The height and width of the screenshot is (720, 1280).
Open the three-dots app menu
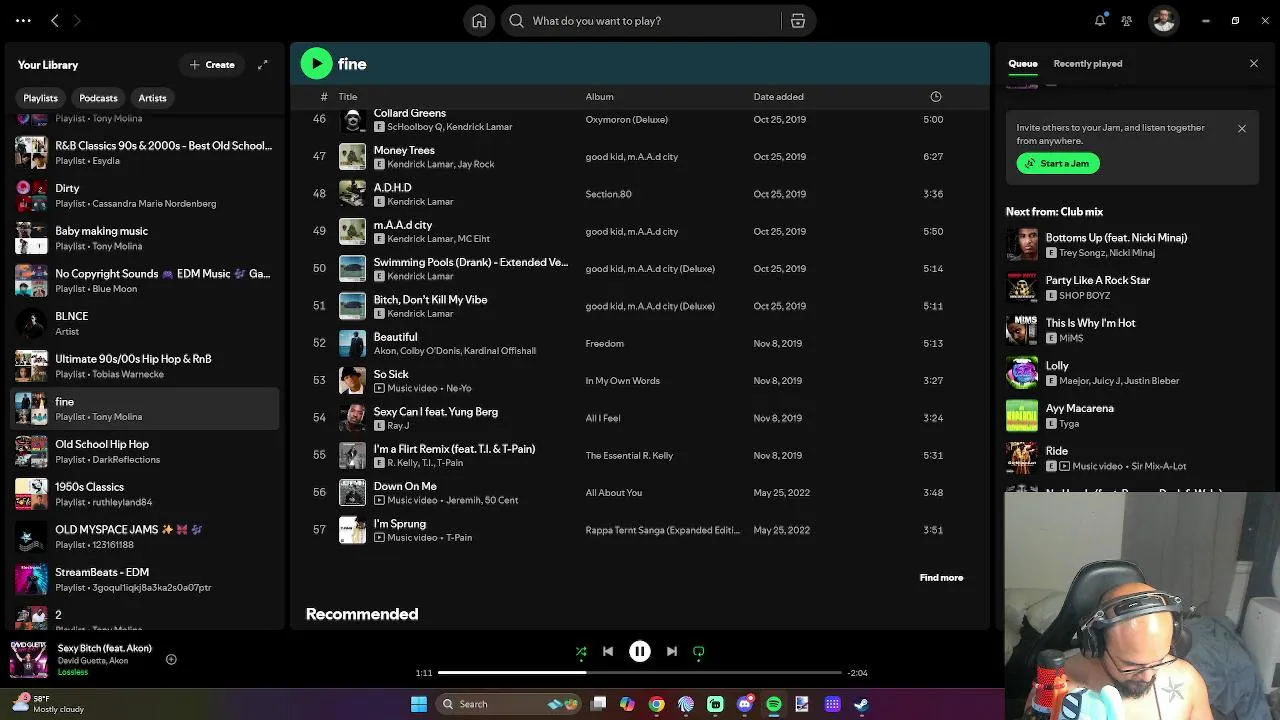pyautogui.click(x=23, y=20)
